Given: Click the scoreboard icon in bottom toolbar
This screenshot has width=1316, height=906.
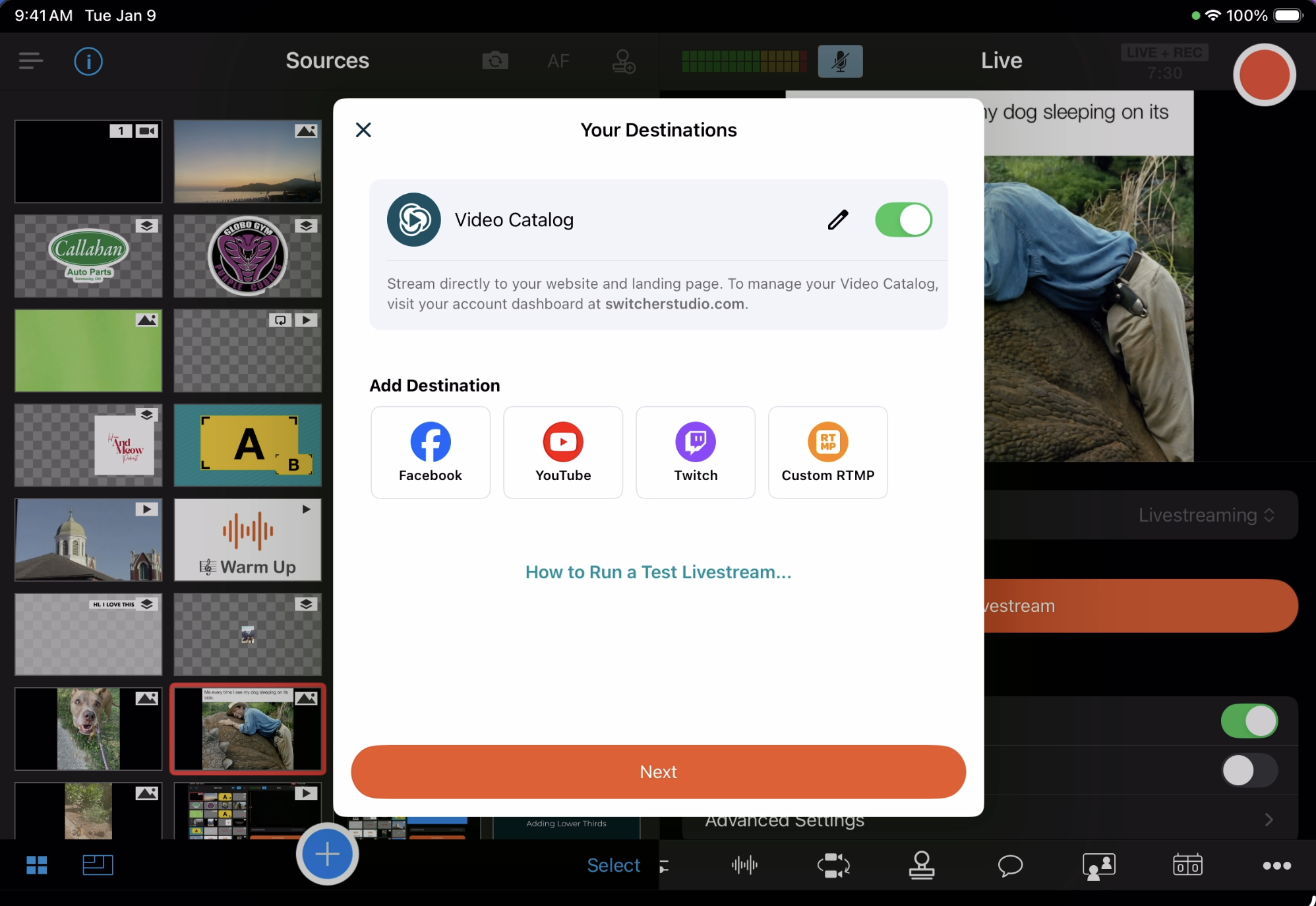Looking at the screenshot, I should (x=1187, y=865).
